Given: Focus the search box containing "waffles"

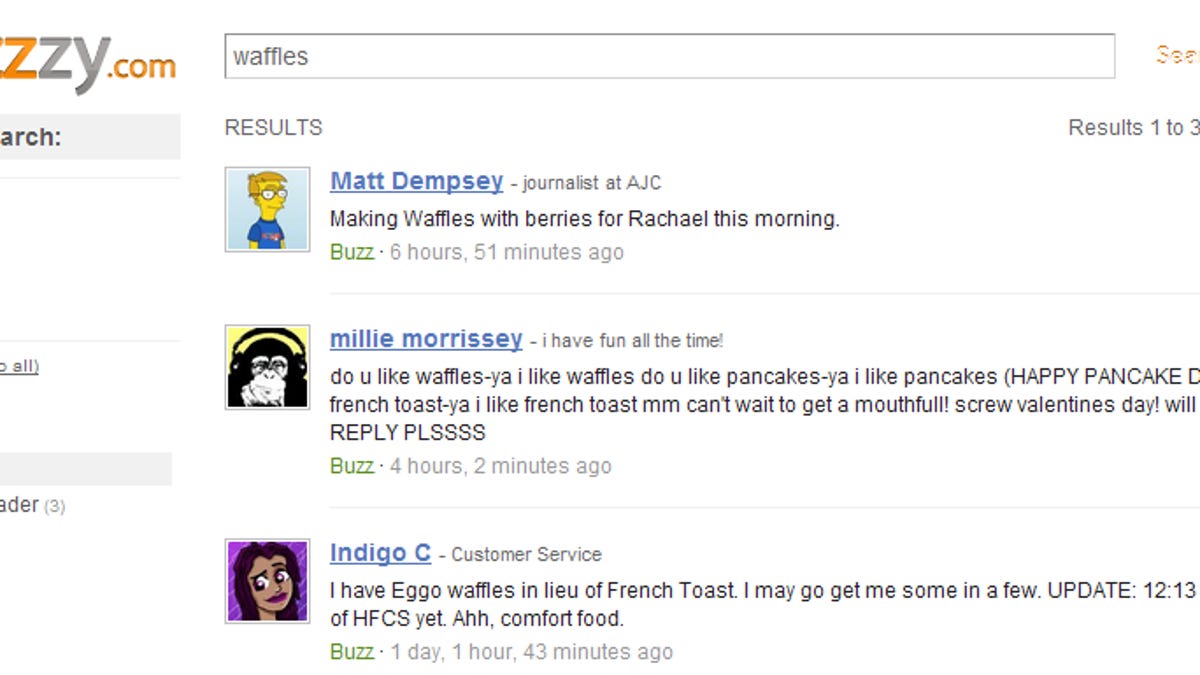Looking at the screenshot, I should point(669,56).
